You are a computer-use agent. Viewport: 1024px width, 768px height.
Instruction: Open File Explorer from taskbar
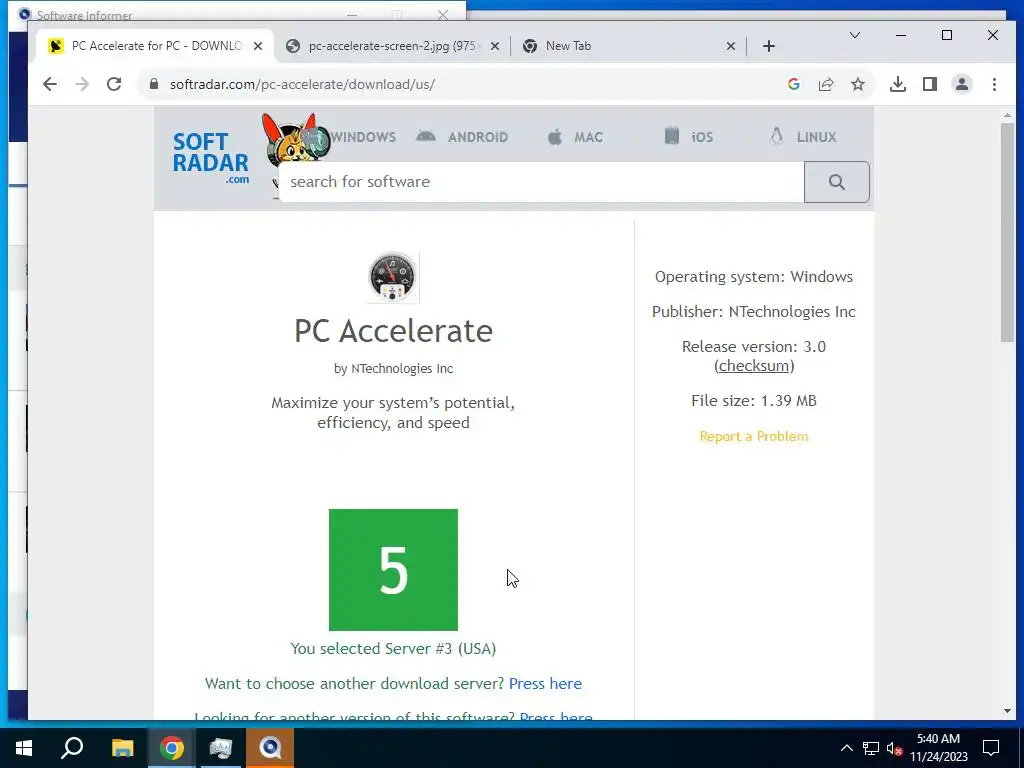point(122,748)
